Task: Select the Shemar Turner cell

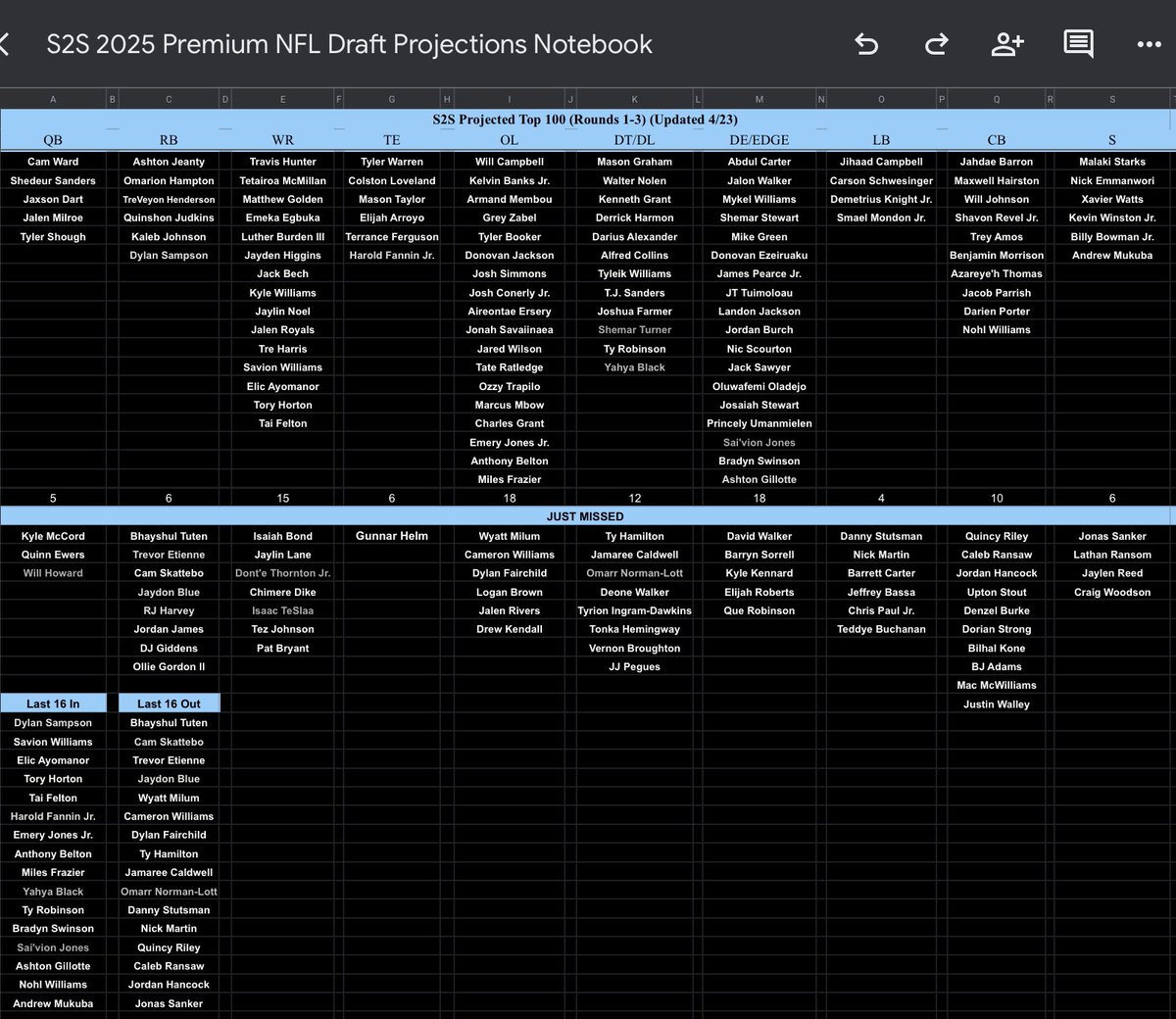Action: 635,330
